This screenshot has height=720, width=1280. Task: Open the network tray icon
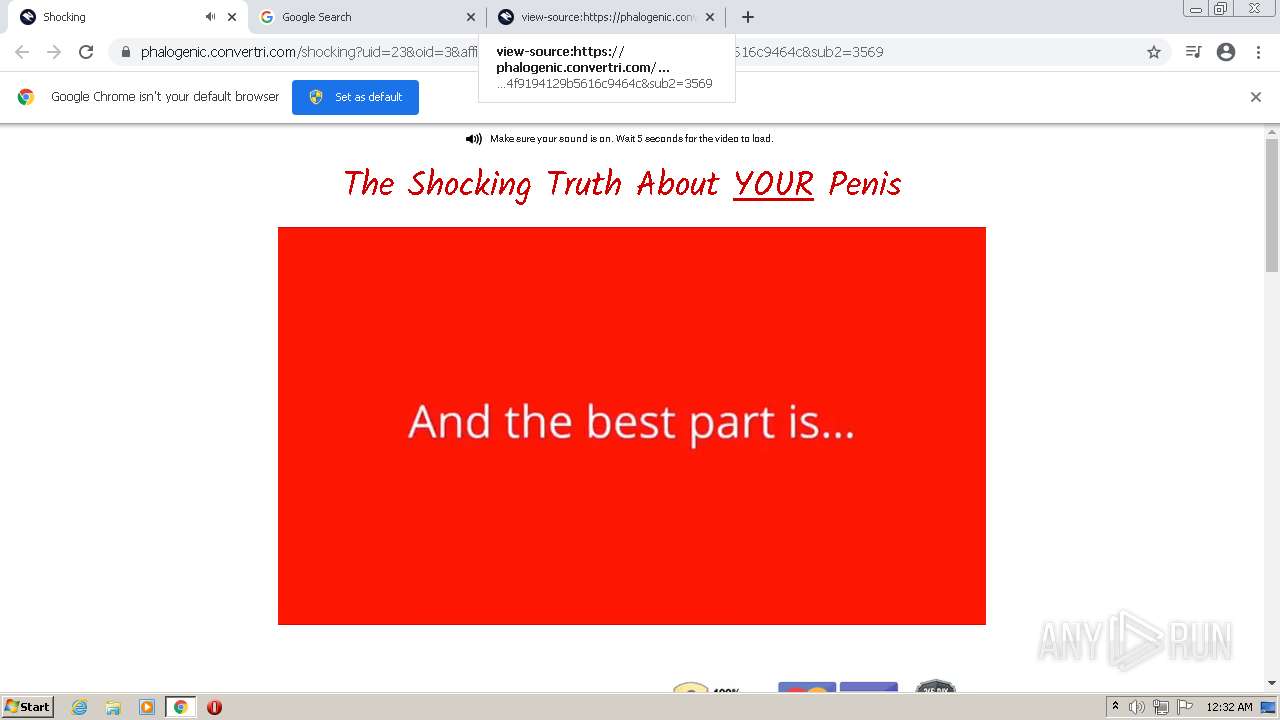[x=1161, y=707]
